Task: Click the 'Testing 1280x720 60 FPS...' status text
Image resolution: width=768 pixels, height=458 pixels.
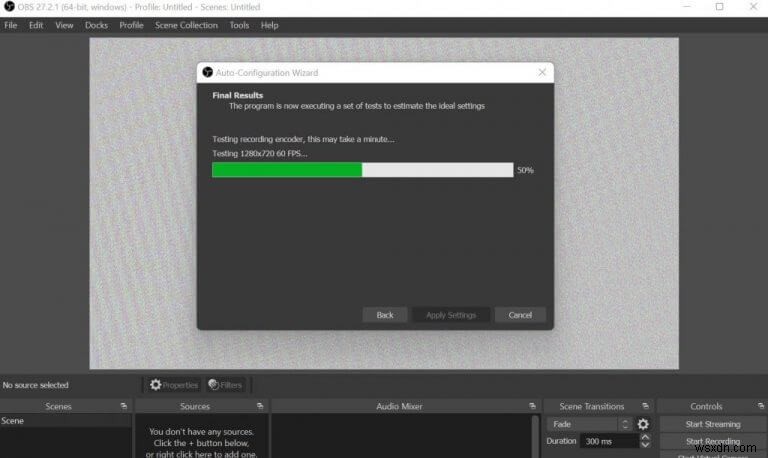Action: coord(260,154)
